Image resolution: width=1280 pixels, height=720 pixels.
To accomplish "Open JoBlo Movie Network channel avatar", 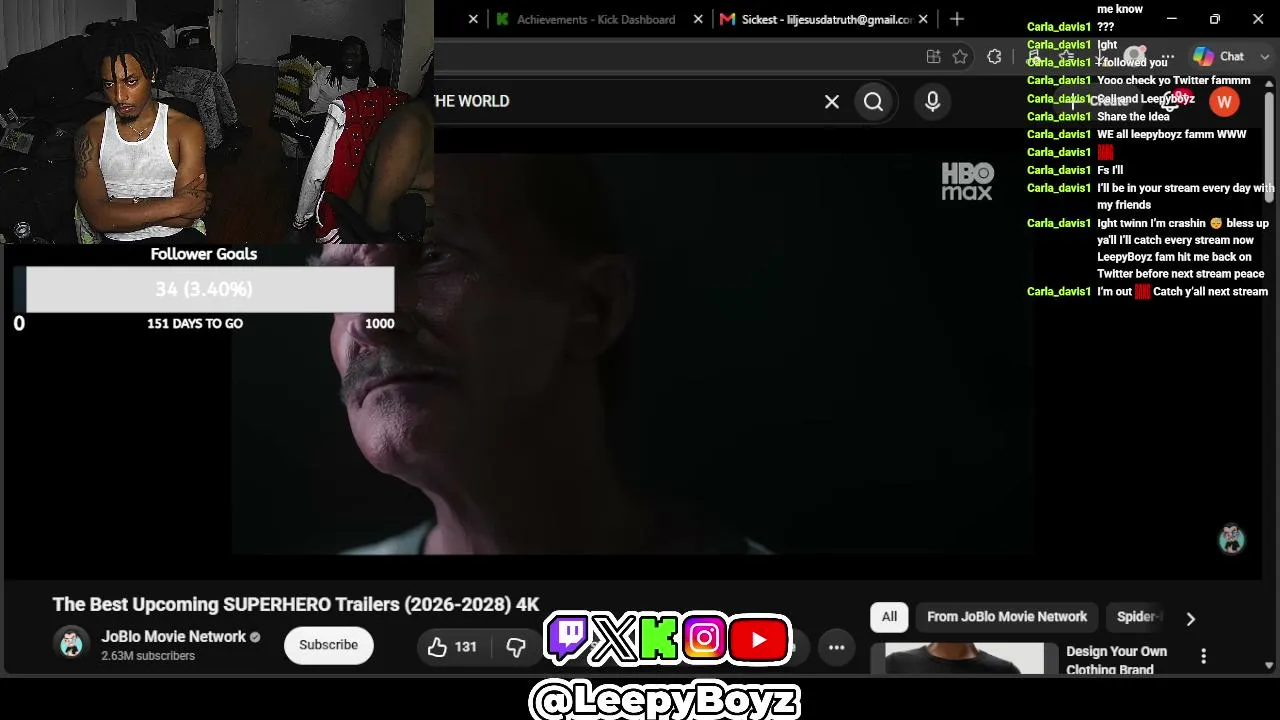I will pyautogui.click(x=71, y=644).
